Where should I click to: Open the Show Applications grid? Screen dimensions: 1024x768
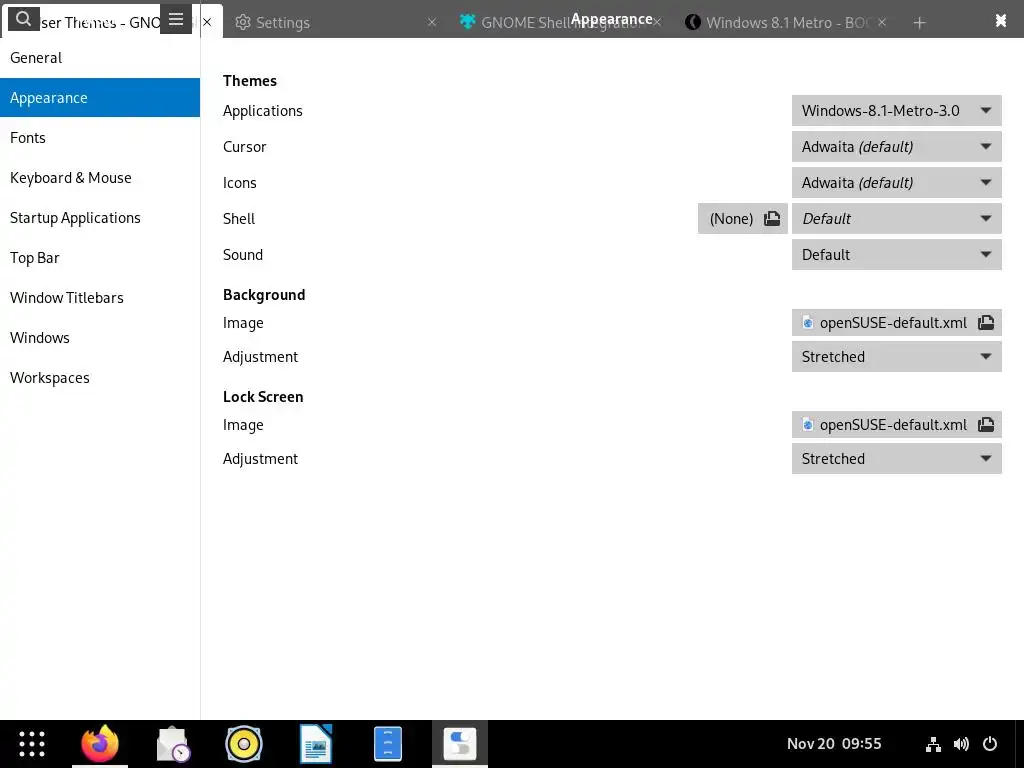[x=31, y=744]
